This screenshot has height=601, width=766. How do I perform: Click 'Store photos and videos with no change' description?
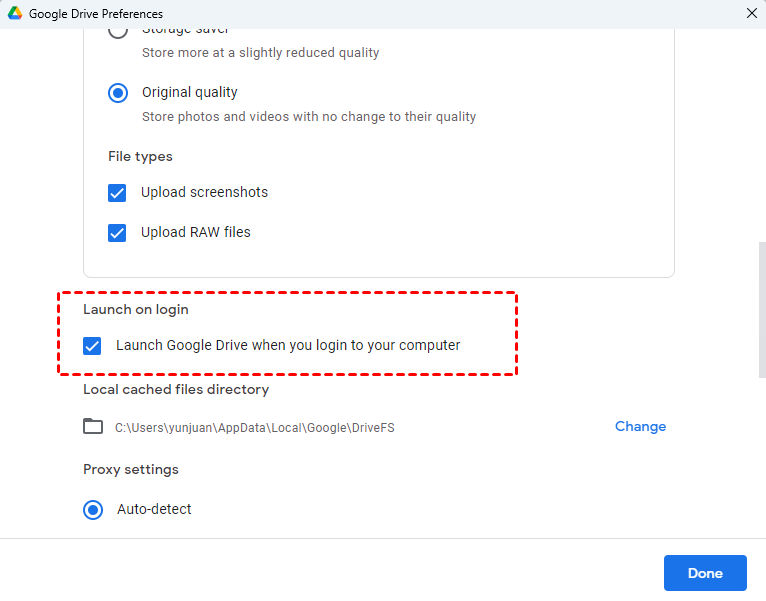[308, 117]
